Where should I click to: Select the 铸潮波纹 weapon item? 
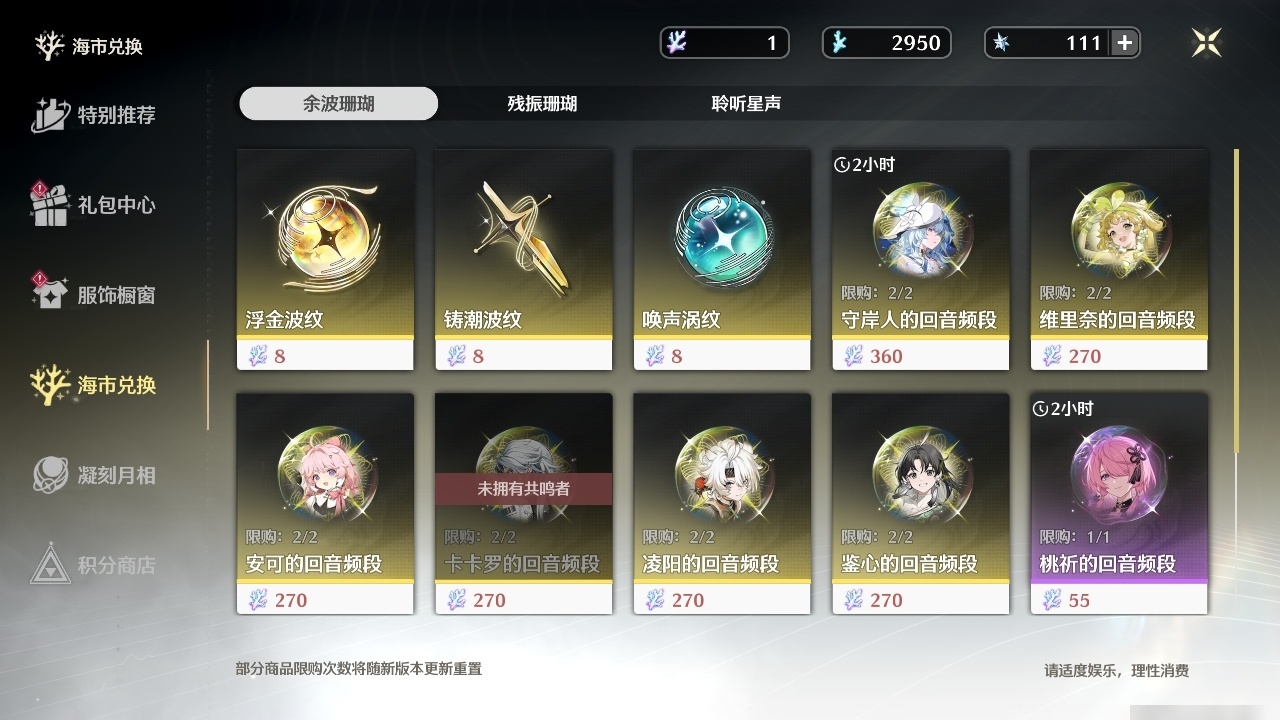tap(523, 260)
